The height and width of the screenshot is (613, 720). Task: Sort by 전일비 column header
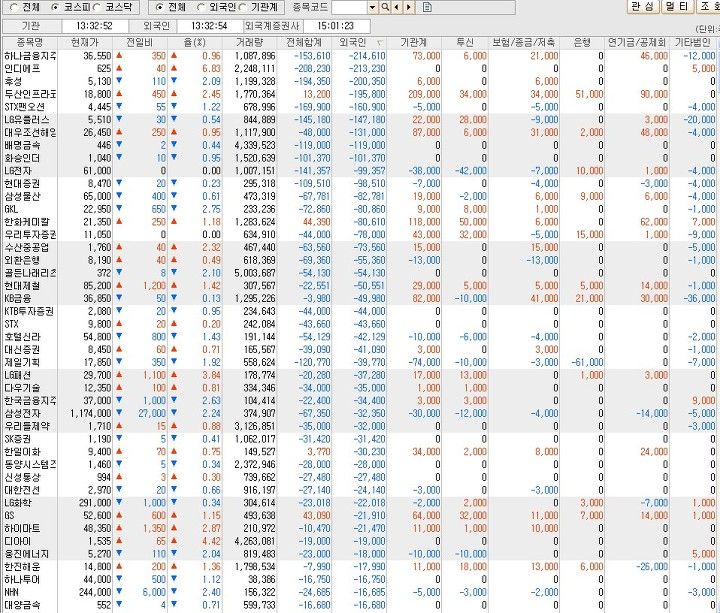pyautogui.click(x=140, y=43)
